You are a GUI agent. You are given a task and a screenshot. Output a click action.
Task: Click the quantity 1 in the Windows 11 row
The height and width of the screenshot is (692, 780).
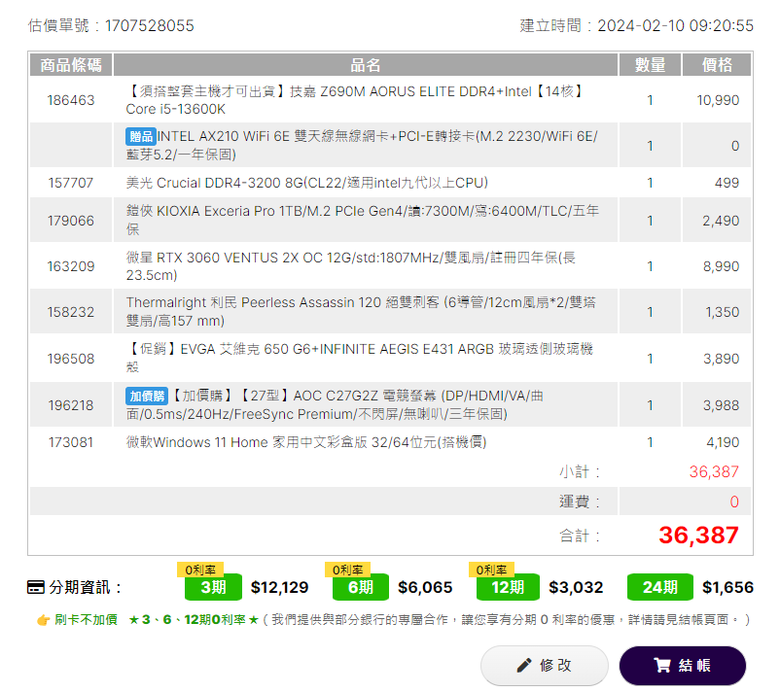click(x=650, y=442)
